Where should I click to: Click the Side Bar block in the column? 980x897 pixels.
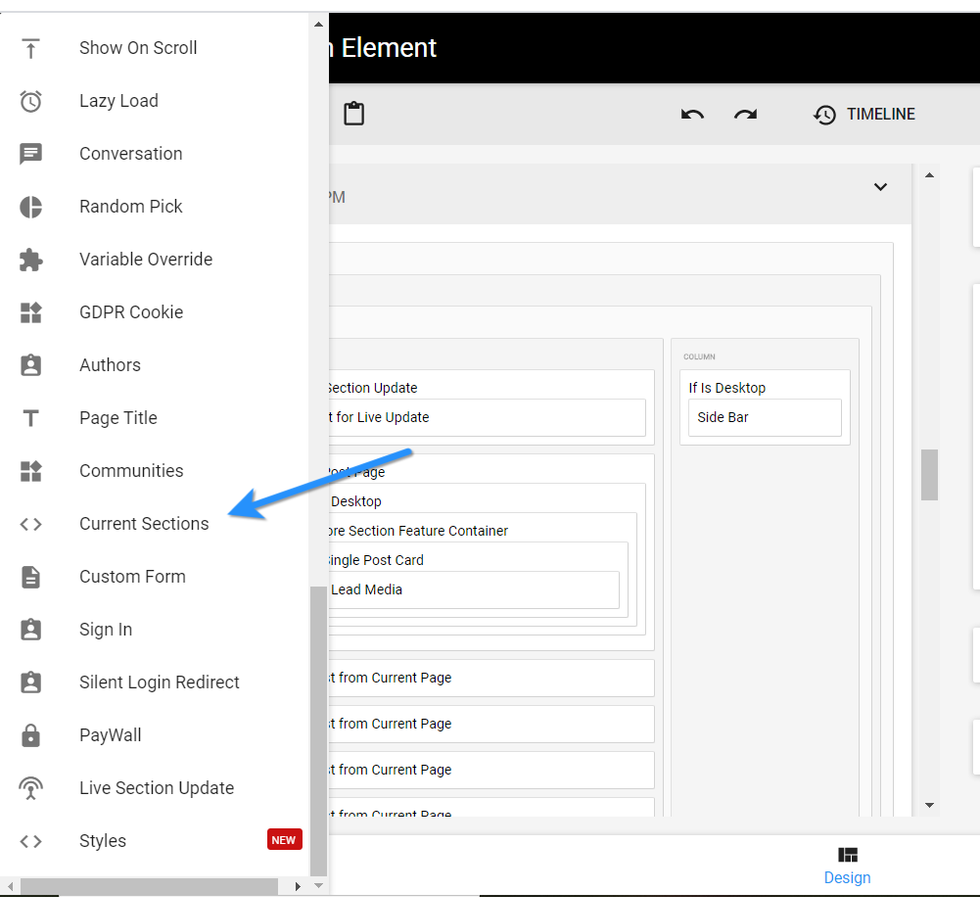click(764, 418)
